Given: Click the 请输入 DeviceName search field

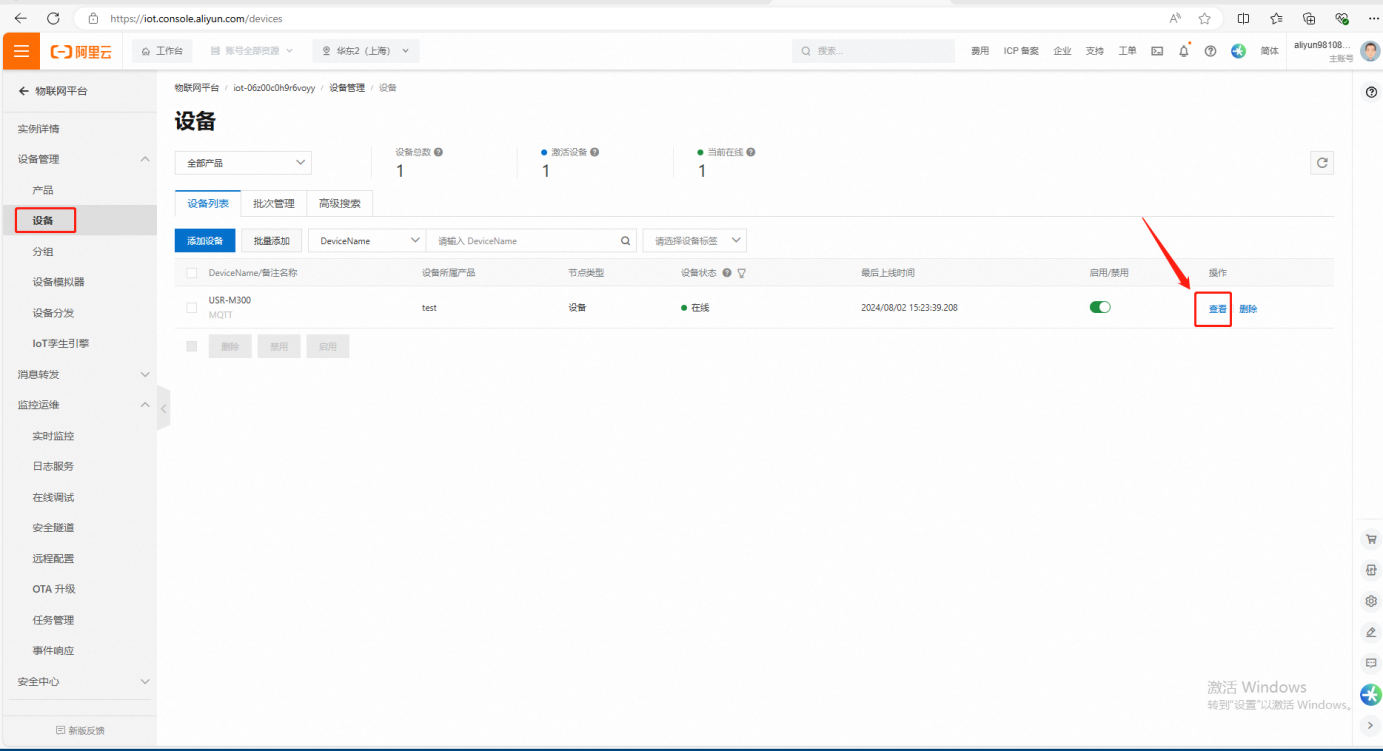Looking at the screenshot, I should (525, 241).
